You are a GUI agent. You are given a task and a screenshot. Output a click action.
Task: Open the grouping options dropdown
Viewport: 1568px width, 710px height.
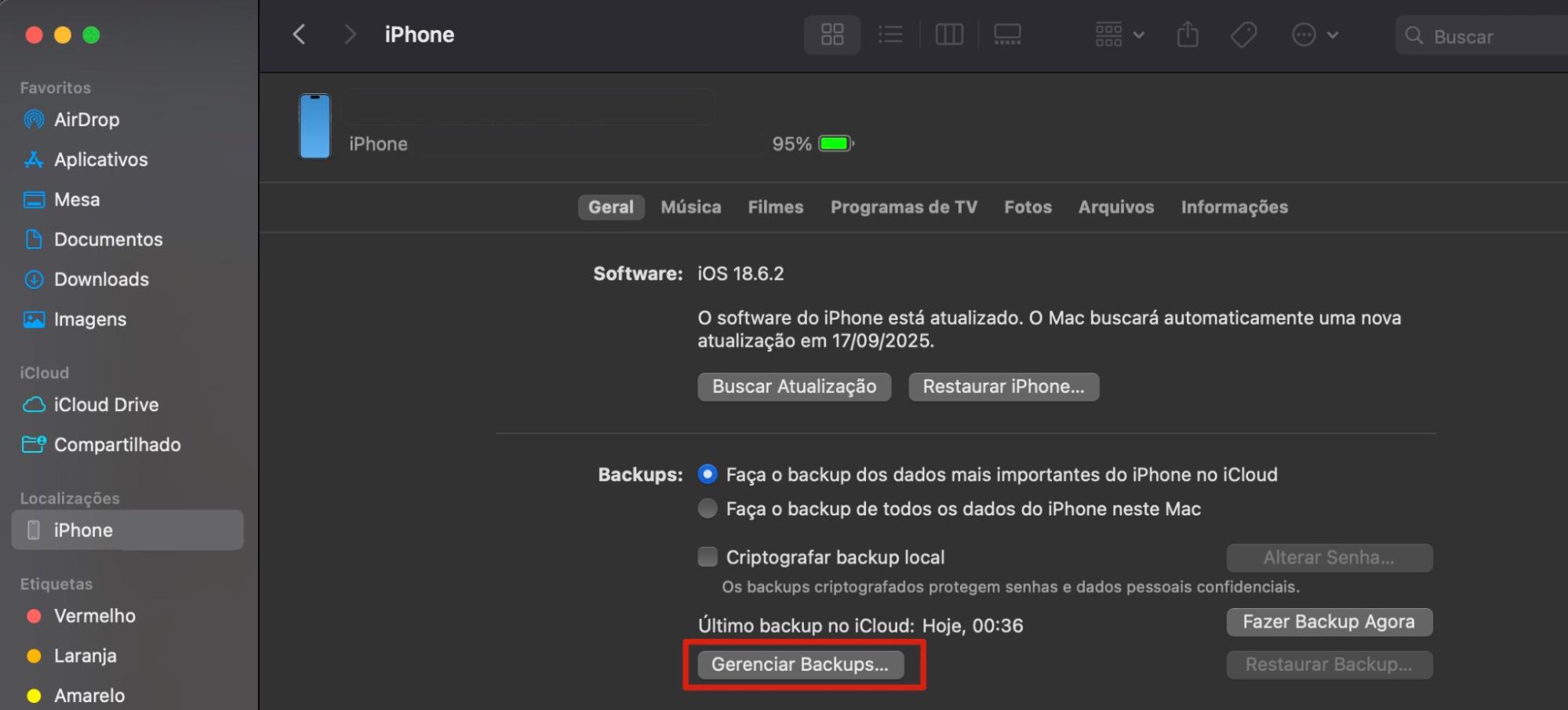click(1119, 35)
